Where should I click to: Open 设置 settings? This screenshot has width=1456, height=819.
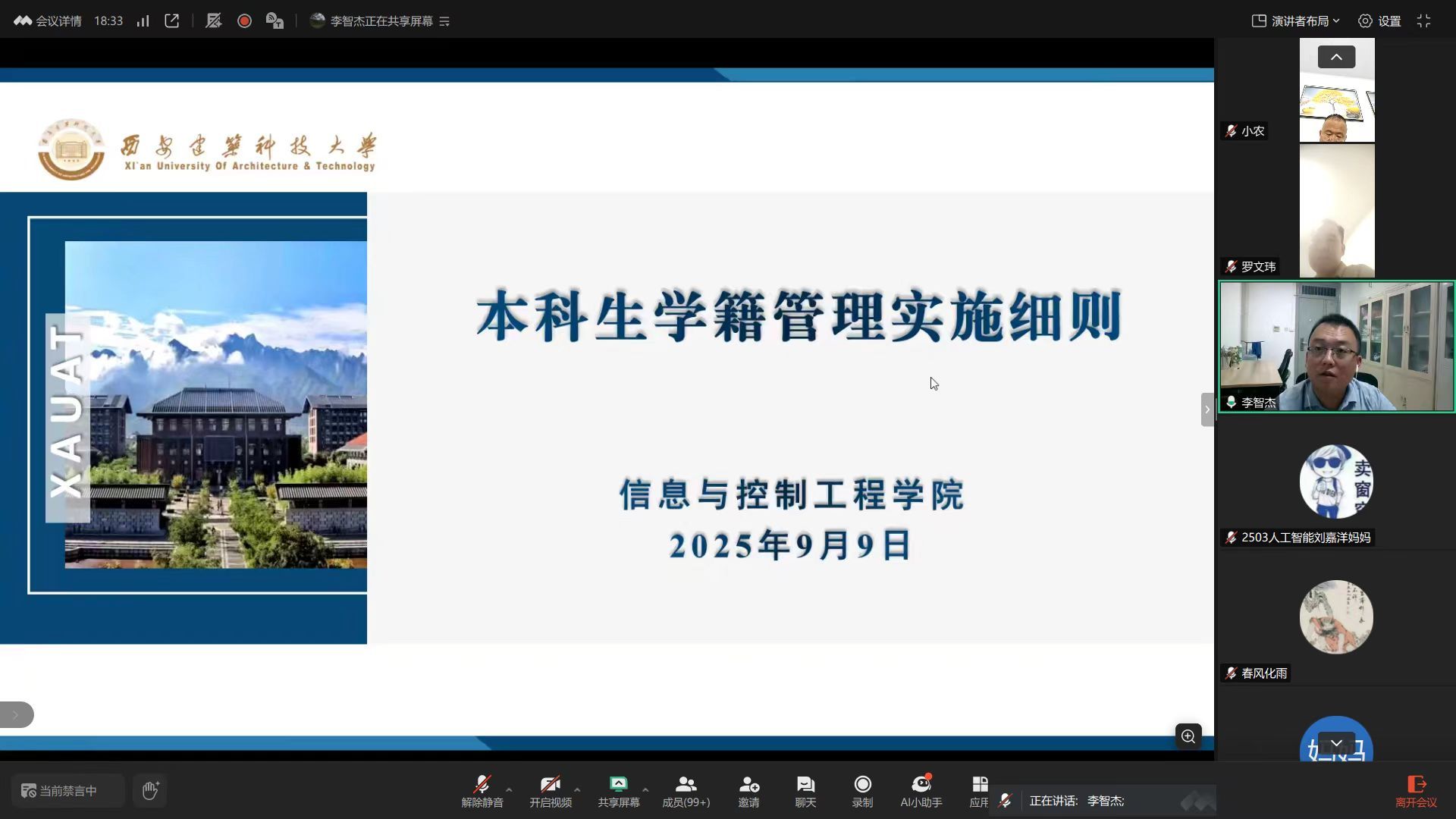(1379, 21)
